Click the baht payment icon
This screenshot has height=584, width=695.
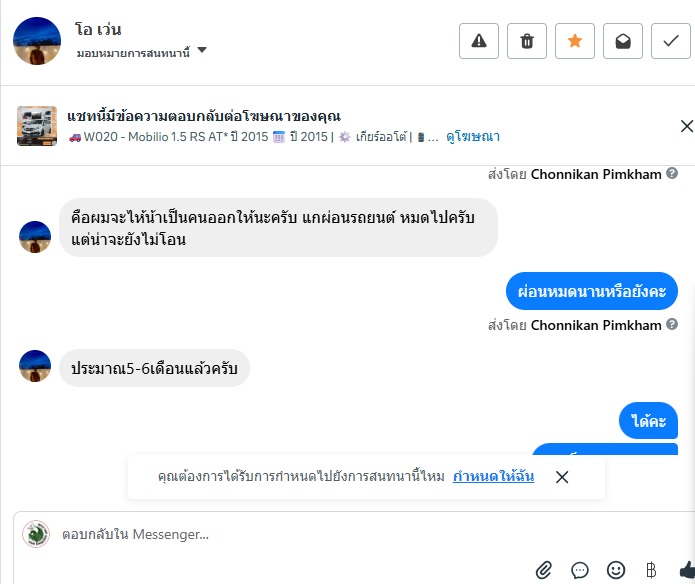651,570
